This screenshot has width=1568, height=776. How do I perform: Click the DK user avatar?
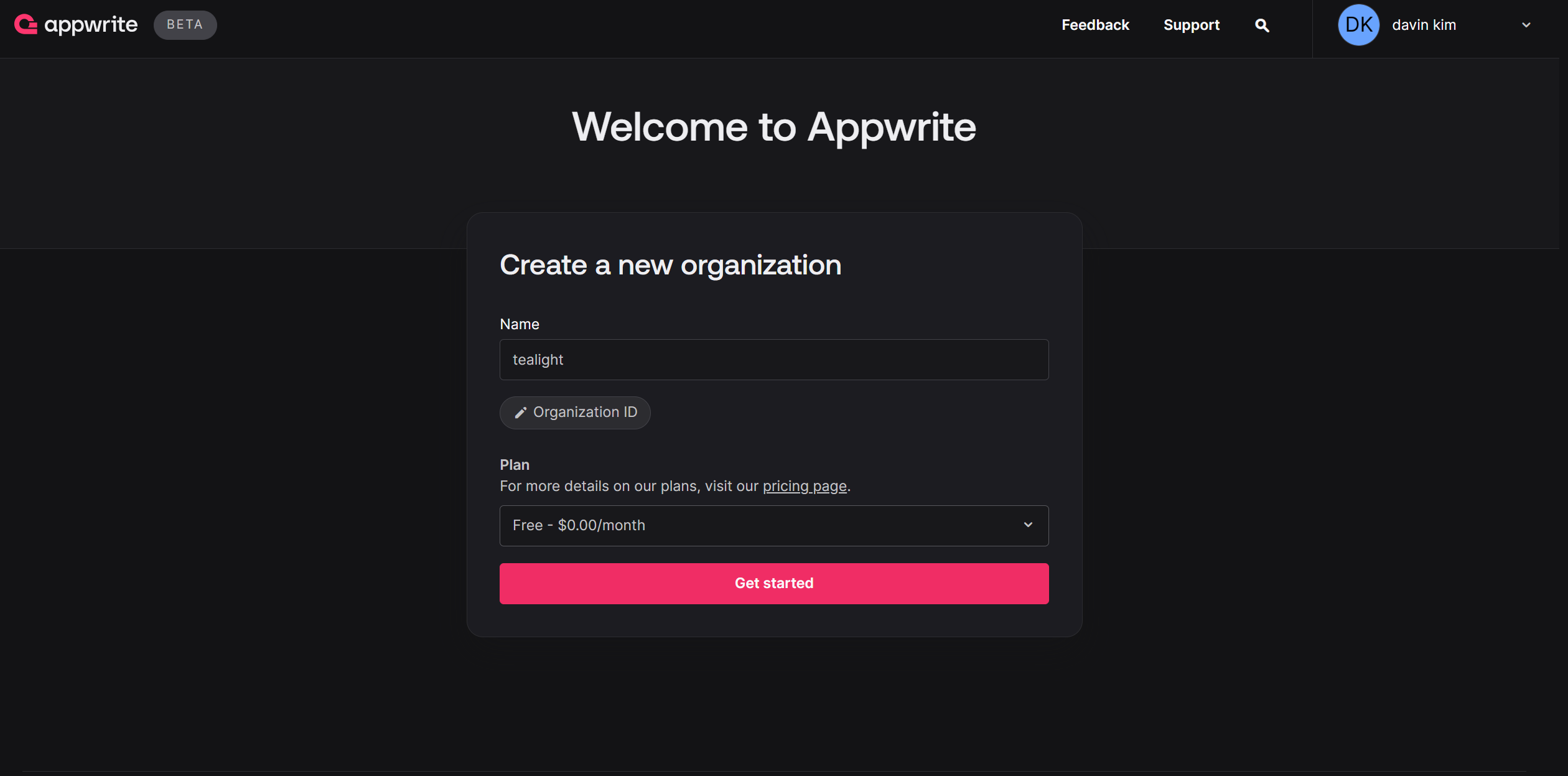tap(1358, 25)
